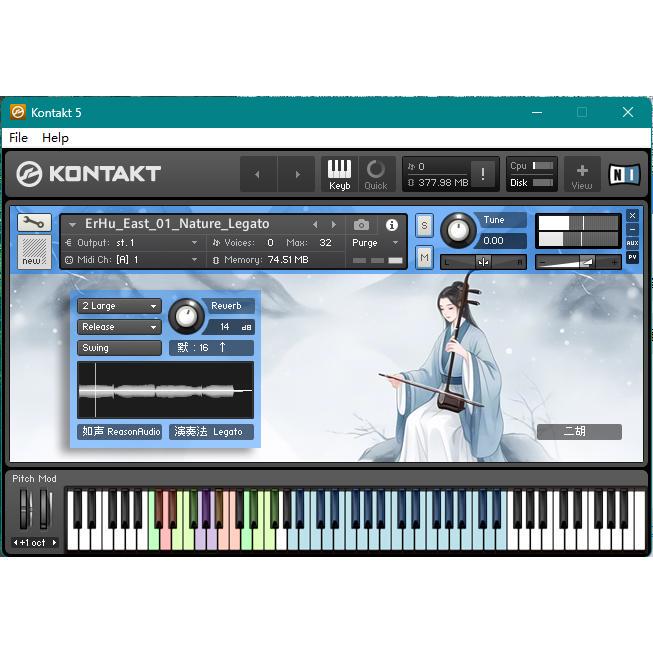
Task: Click the Kontakt logo in header
Action: click(x=88, y=174)
